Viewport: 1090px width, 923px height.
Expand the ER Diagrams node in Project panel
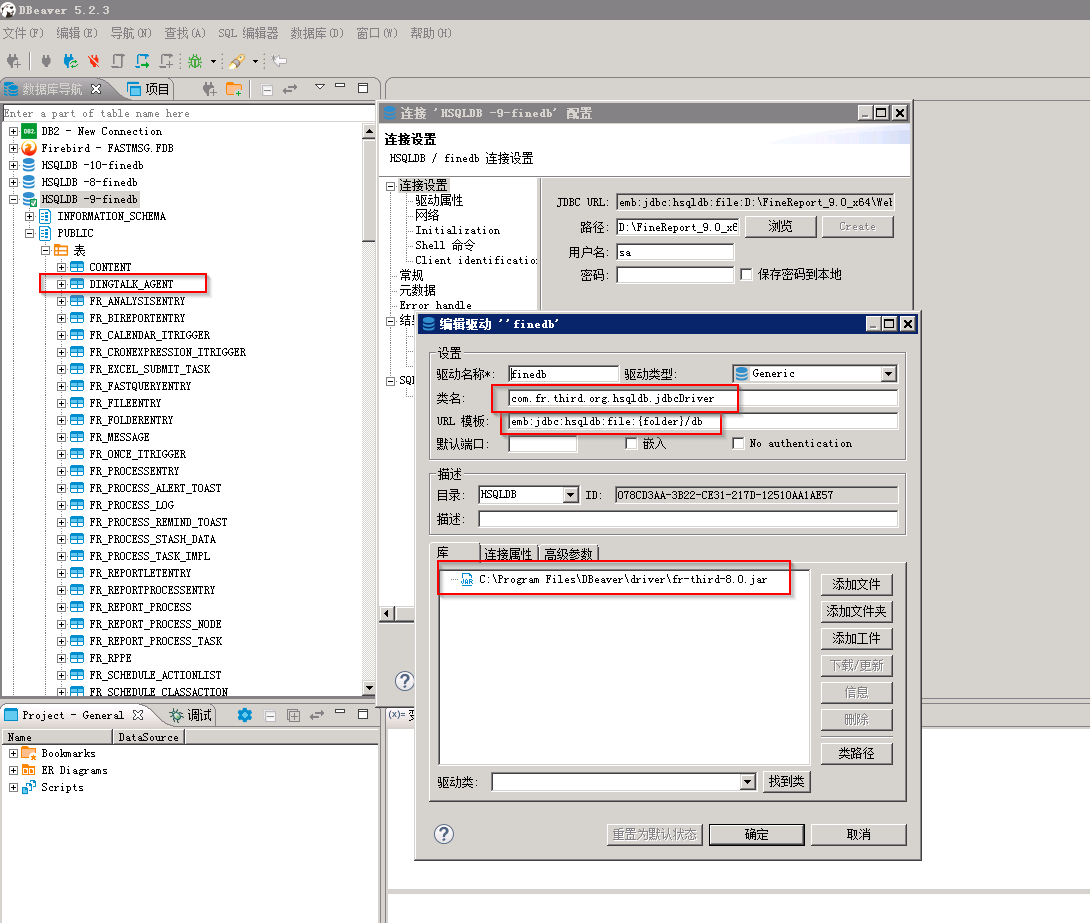click(13, 770)
